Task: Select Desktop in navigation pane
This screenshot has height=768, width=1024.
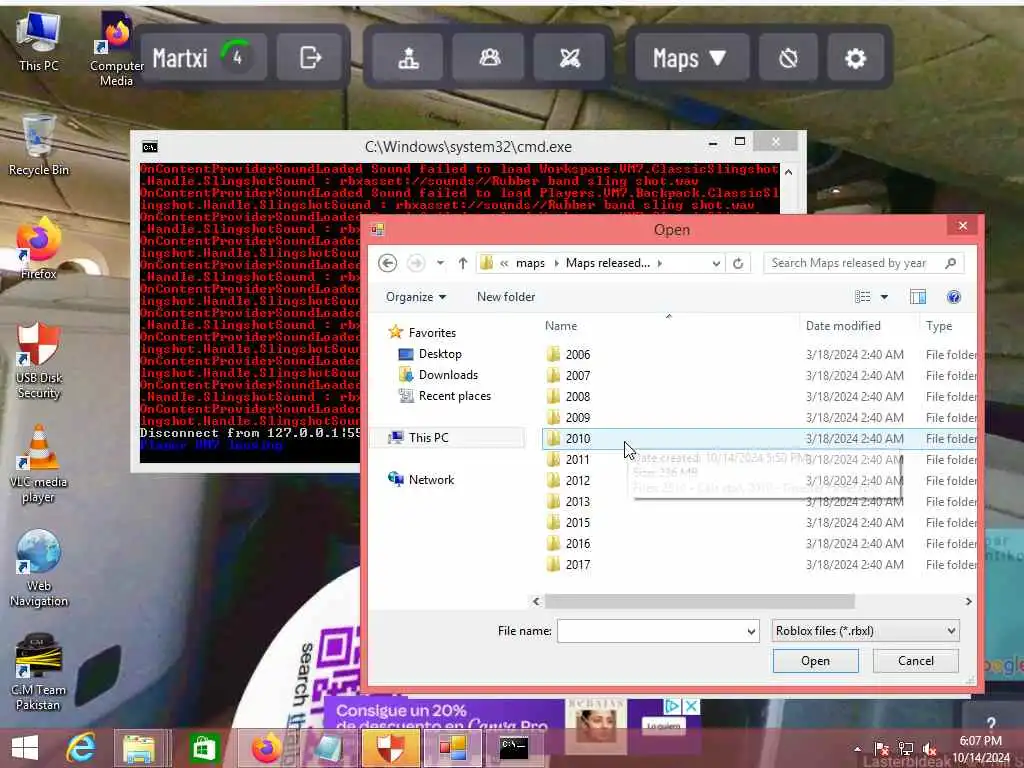Action: (x=430, y=354)
